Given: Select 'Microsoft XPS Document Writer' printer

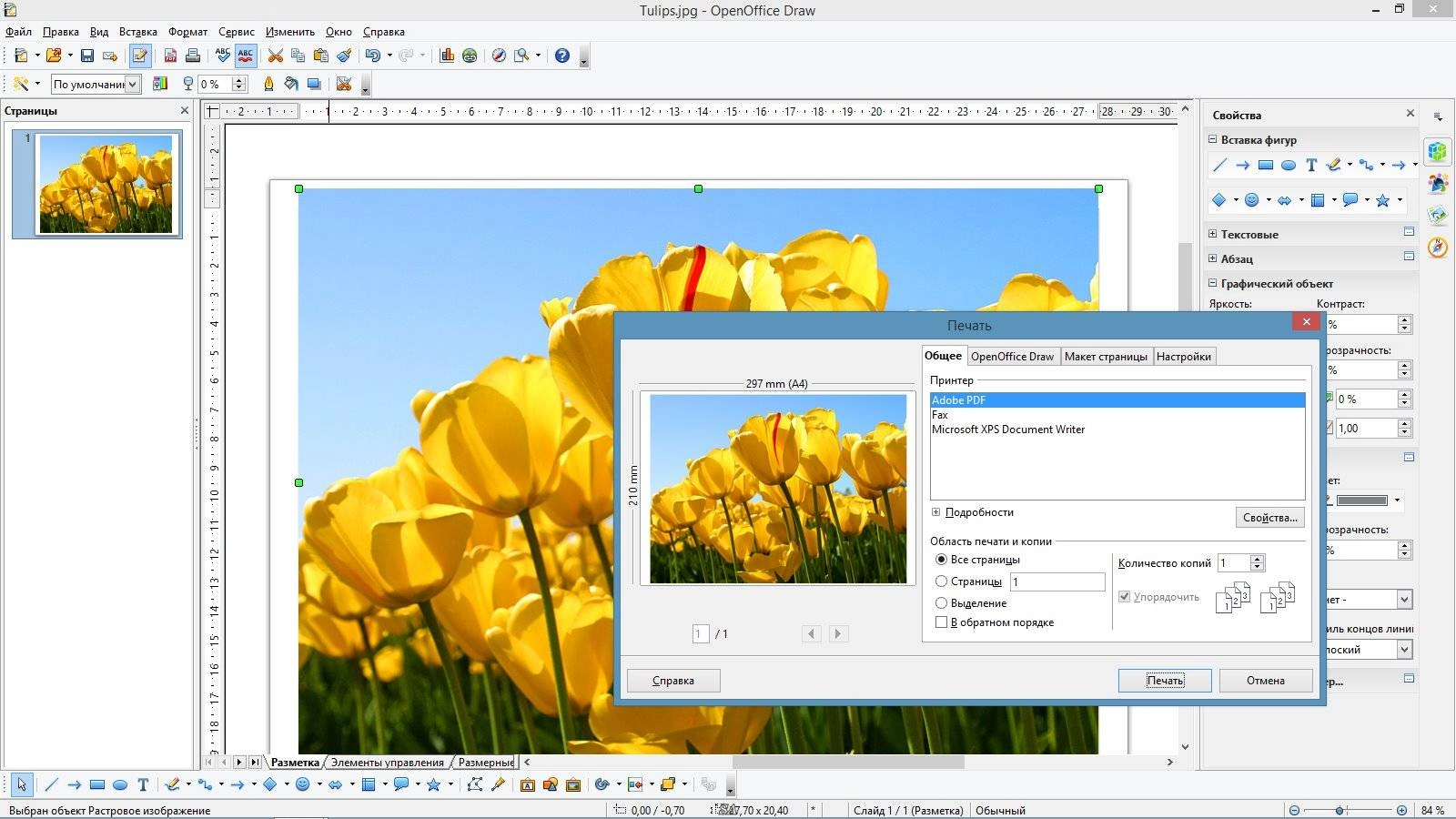Looking at the screenshot, I should (x=1008, y=430).
